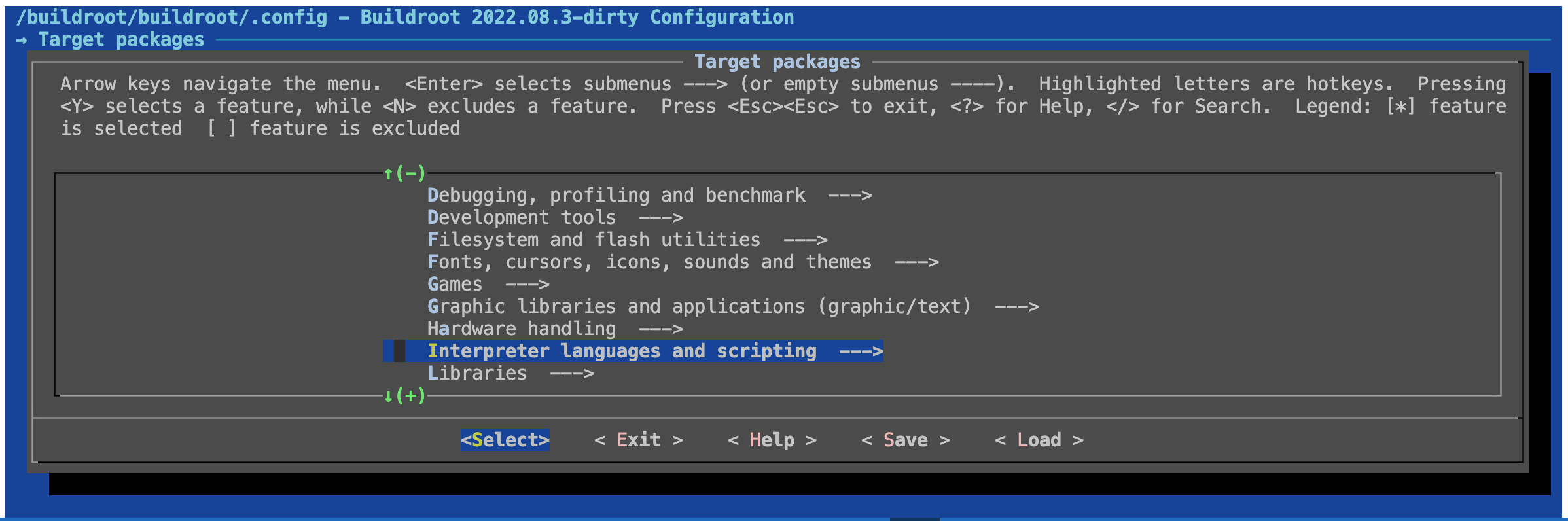Expand the Fonts, cursors, icons submenu arrow
Screen dimensions: 1568x521
(x=916, y=262)
